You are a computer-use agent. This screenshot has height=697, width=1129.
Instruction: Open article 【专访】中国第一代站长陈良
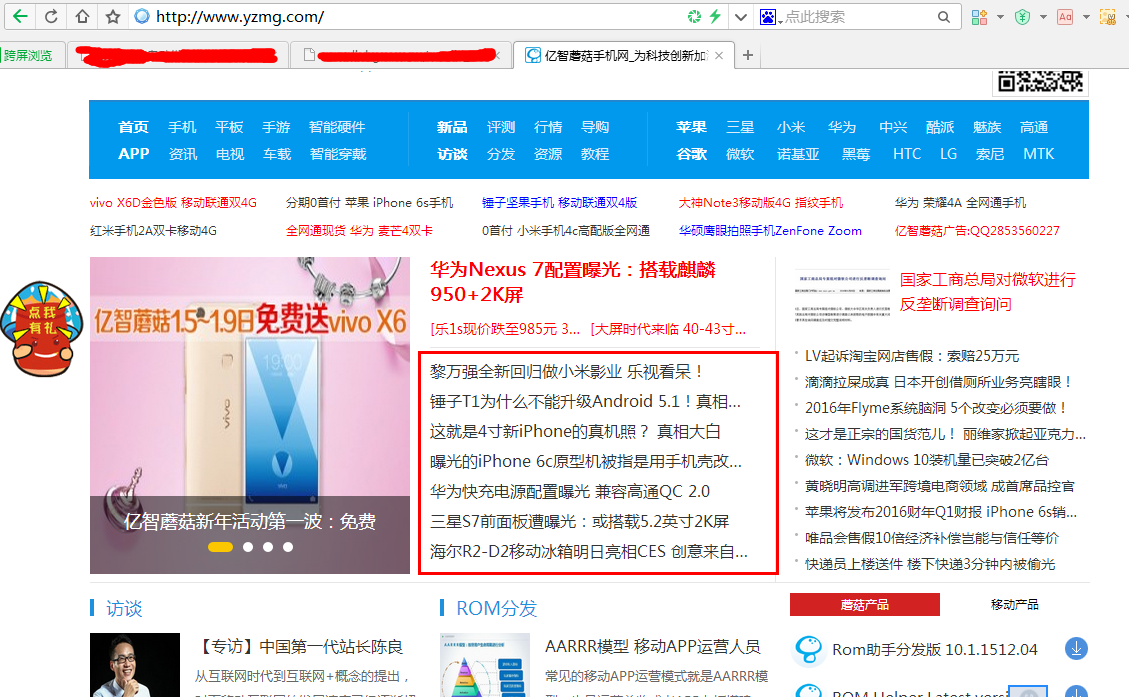299,647
